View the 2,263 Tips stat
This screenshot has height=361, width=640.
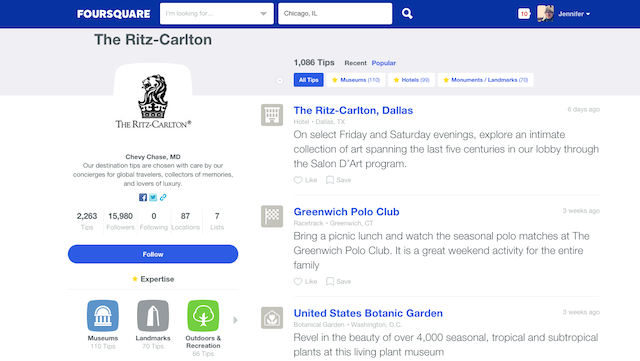[87, 221]
